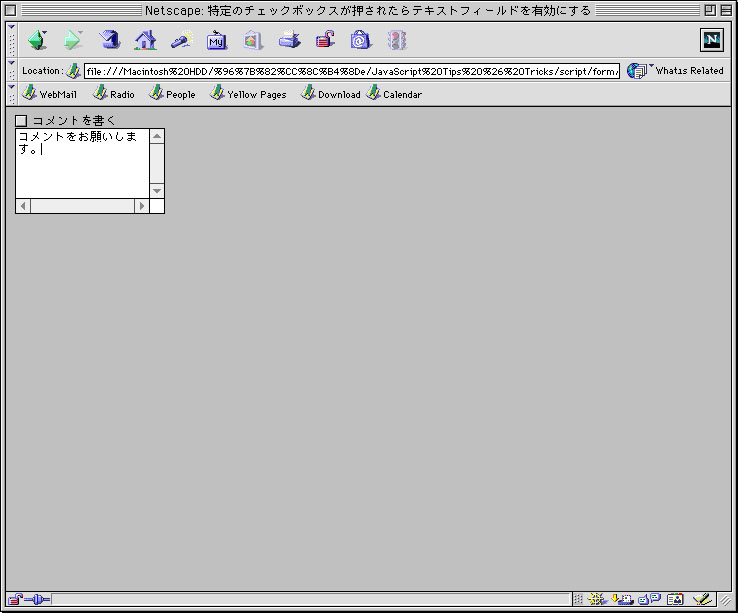Viewport: 738px width, 613px height.
Task: Click the Netscape N logo
Action: 712,40
